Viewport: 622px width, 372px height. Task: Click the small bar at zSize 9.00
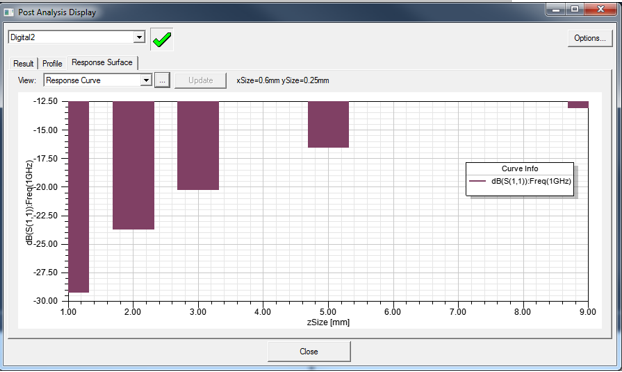click(x=578, y=105)
